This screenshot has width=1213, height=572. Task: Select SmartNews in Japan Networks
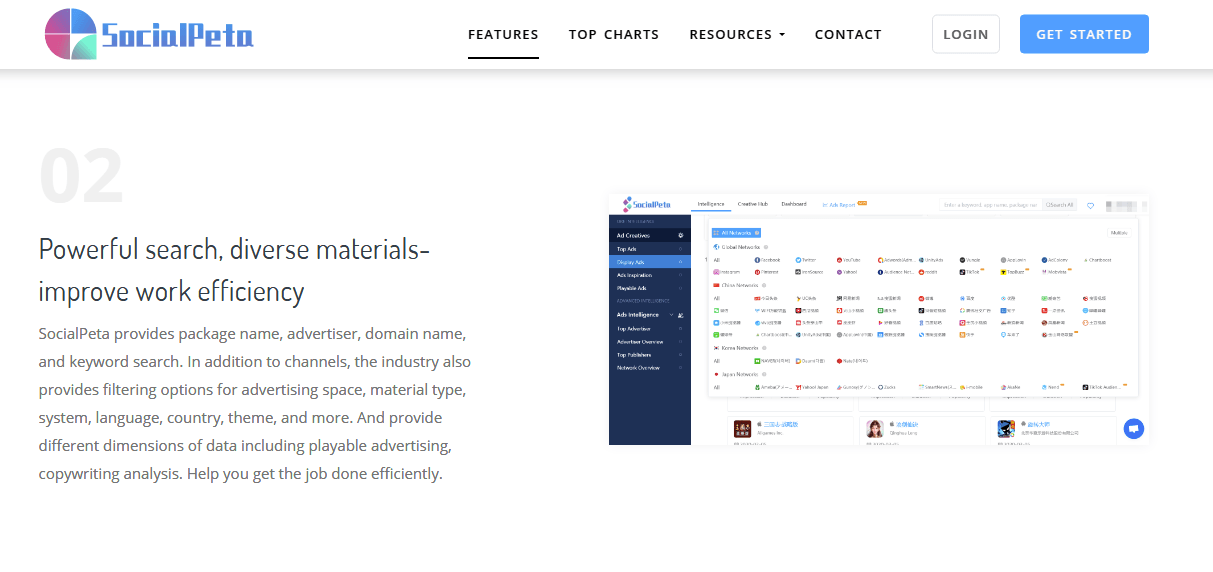point(937,387)
